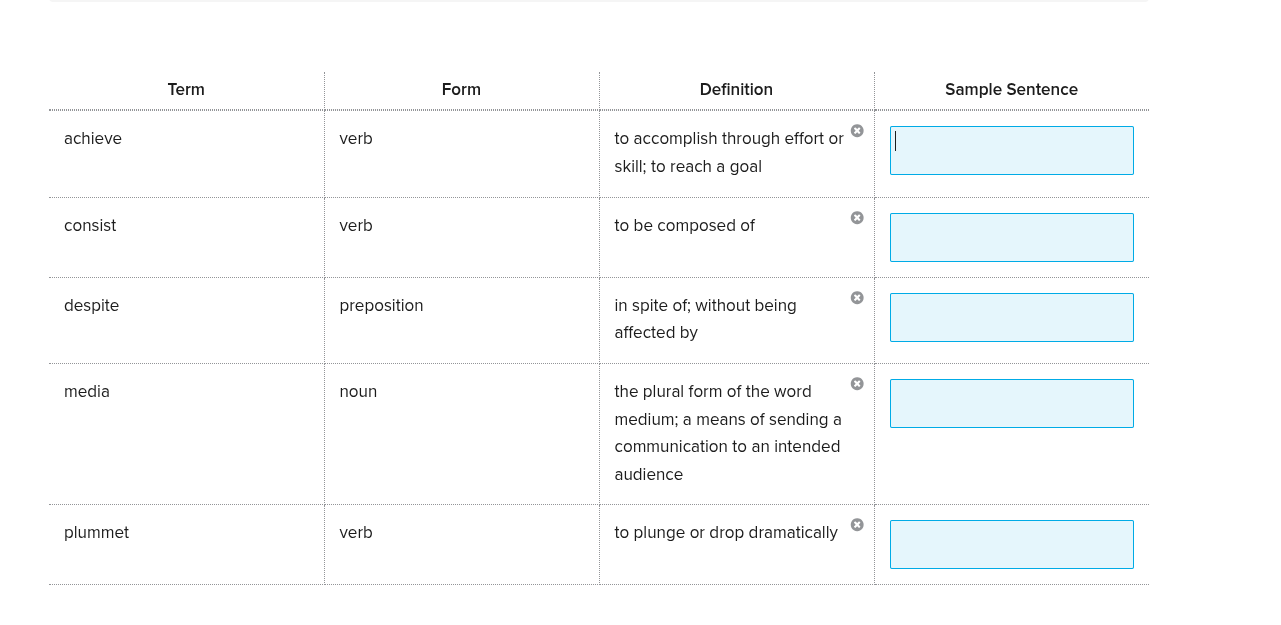Click the 'Form' column header
The height and width of the screenshot is (625, 1281).
pyautogui.click(x=461, y=89)
